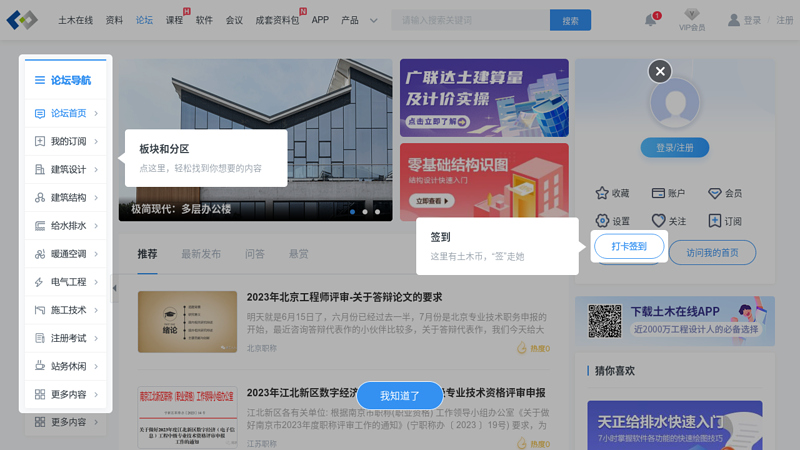Click the search keyword input field

pyautogui.click(x=470, y=20)
